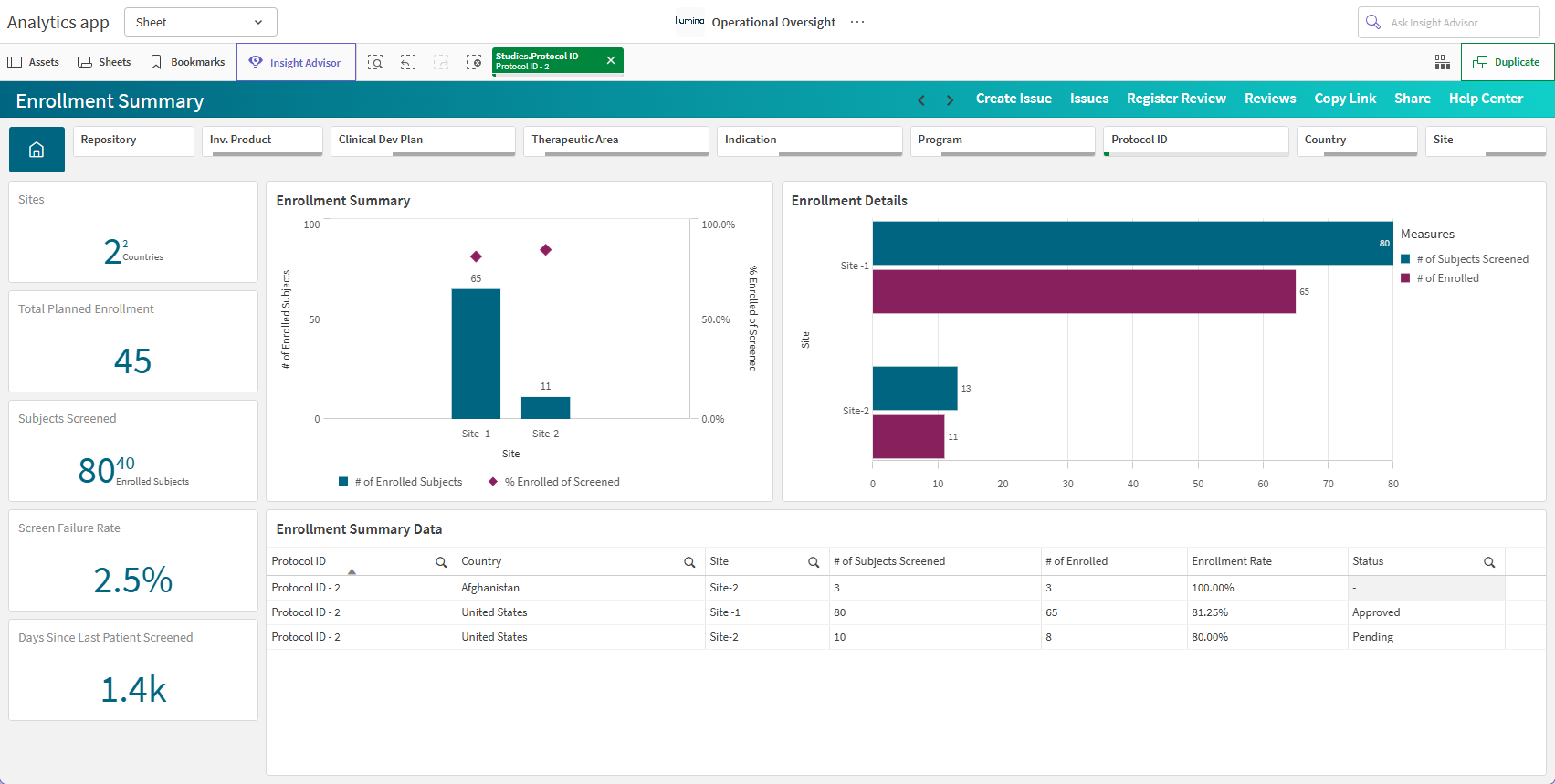This screenshot has height=784, width=1555.
Task: Click the home icon button
Action: (x=37, y=150)
